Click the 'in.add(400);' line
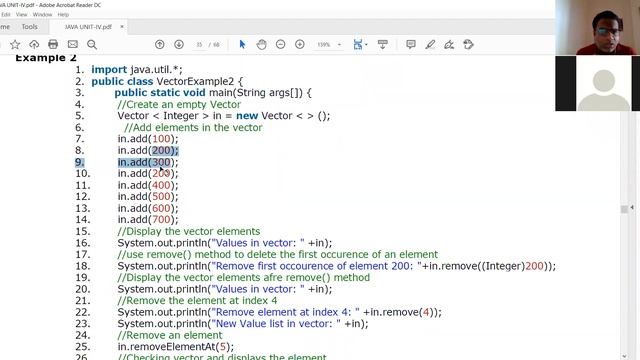 pos(148,185)
